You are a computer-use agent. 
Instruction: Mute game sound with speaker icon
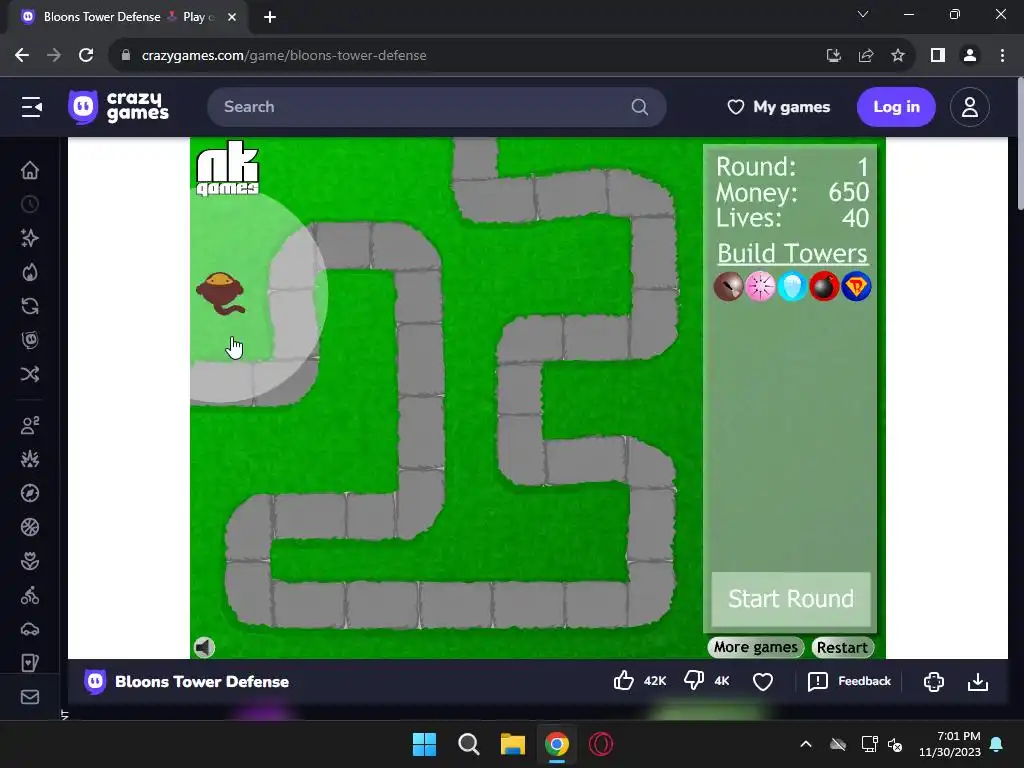pyautogui.click(x=204, y=647)
